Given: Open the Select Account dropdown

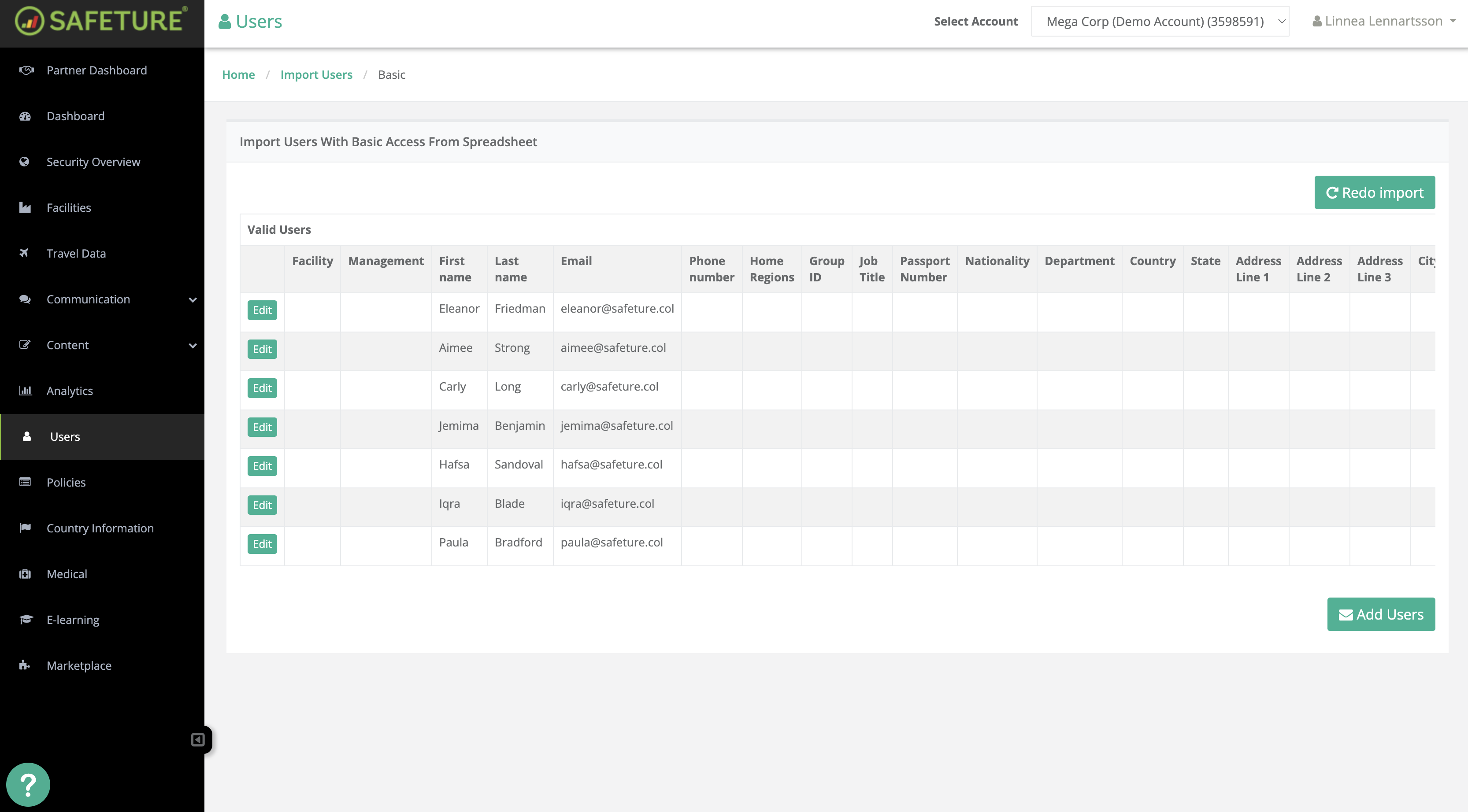Looking at the screenshot, I should (1160, 22).
